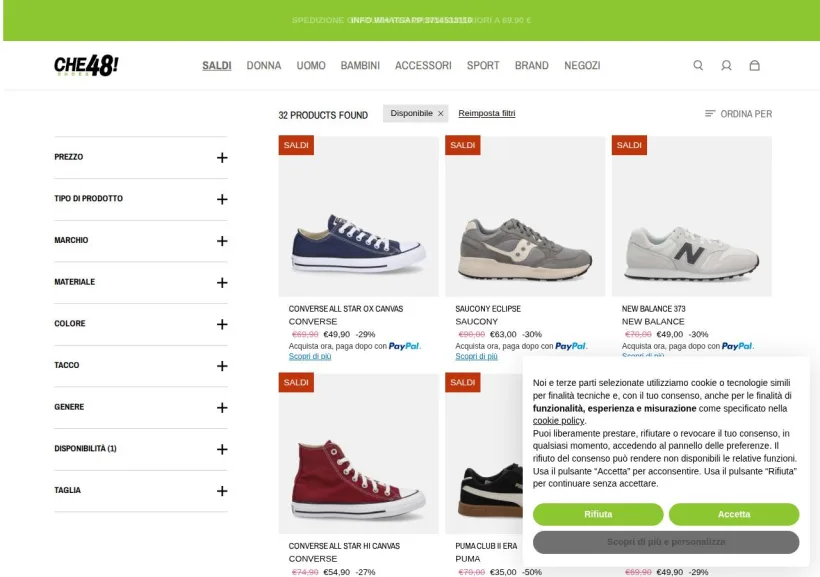820x577 pixels.
Task: Open the user account icon
Action: [x=726, y=65]
